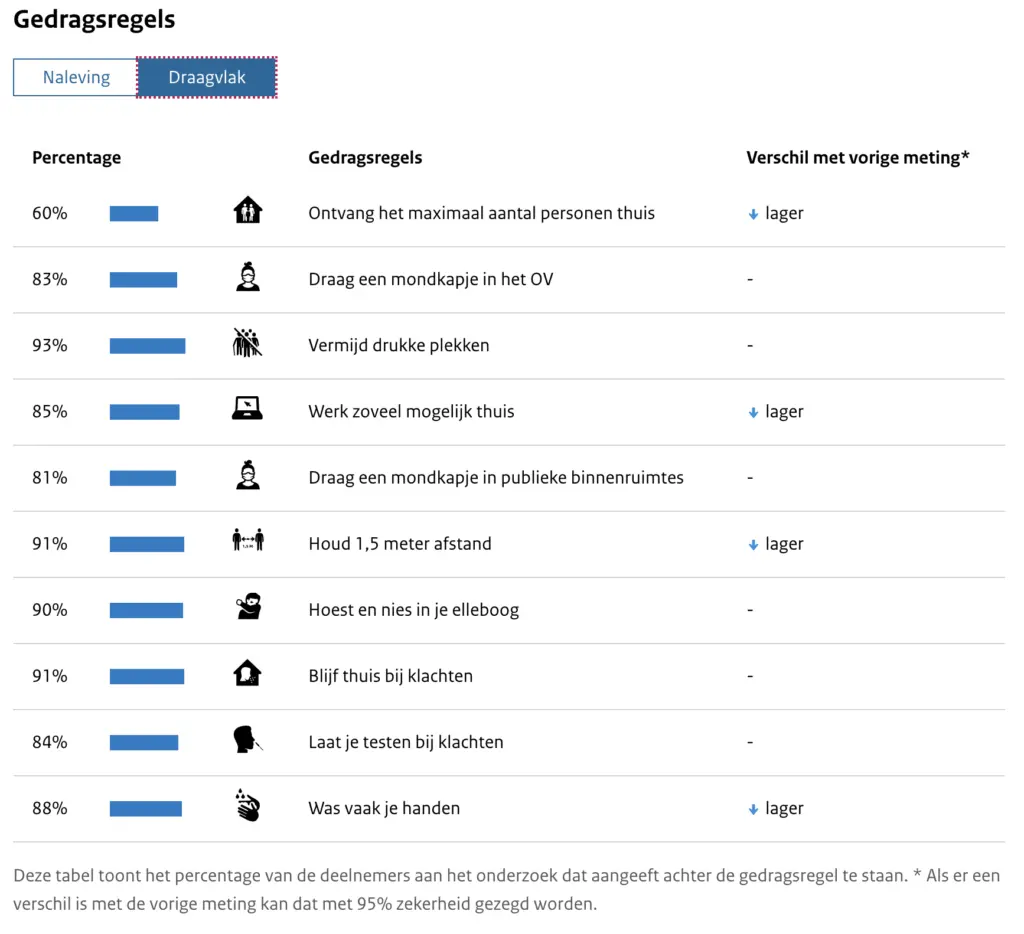
Task: Click the house icon for receiving visitors
Action: (247, 212)
